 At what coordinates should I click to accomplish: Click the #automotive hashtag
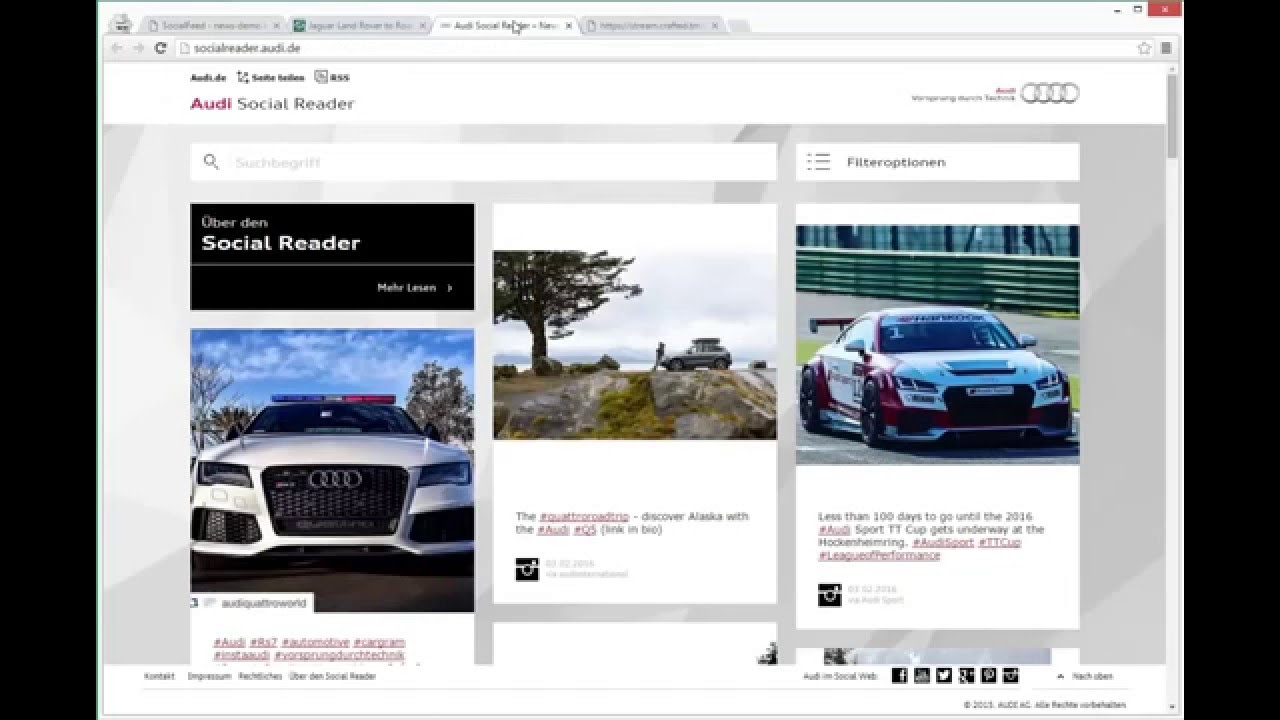pyautogui.click(x=316, y=642)
